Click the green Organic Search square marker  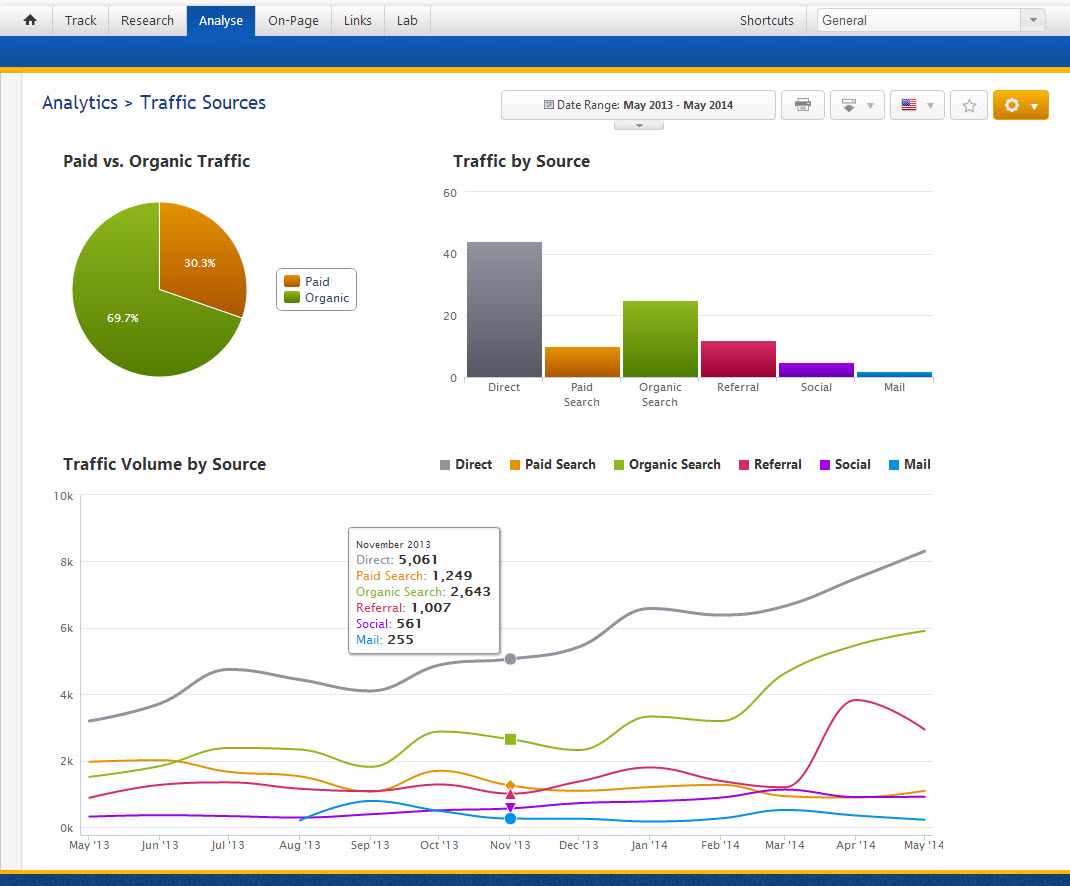[510, 739]
